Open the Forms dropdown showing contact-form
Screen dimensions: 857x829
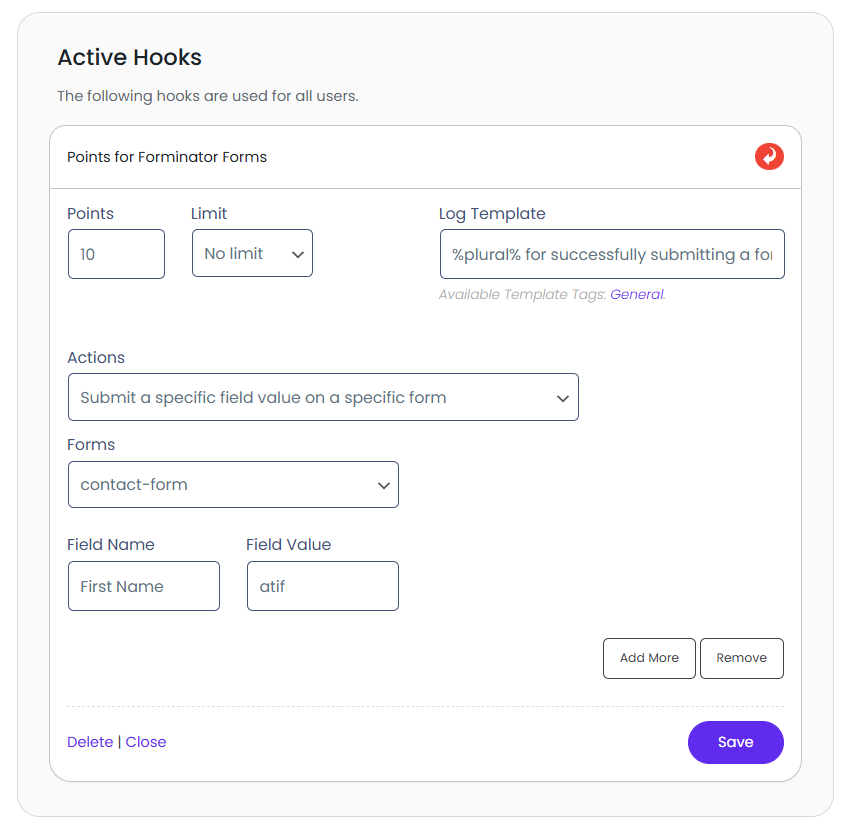tap(233, 485)
